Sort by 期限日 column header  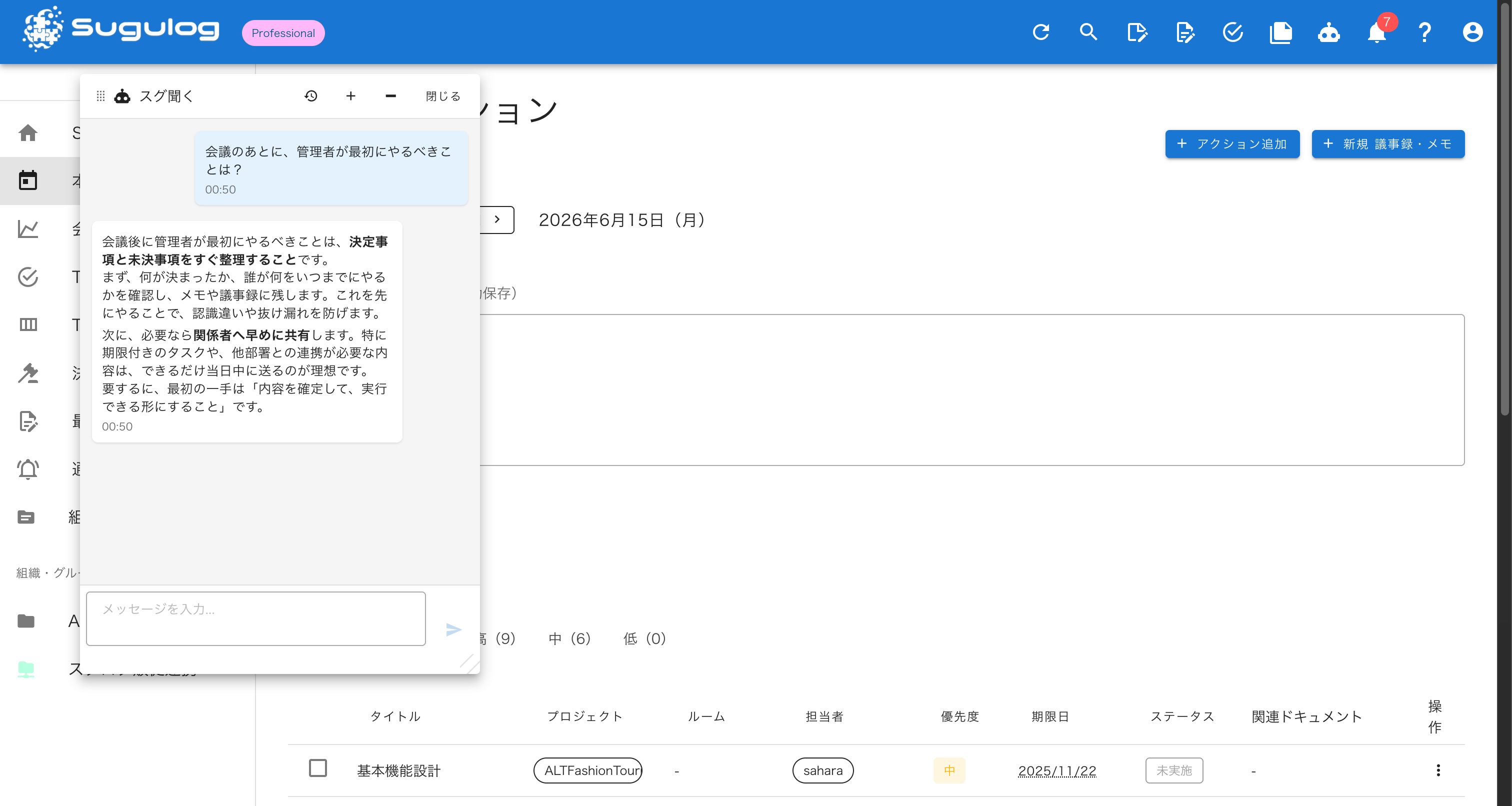tap(1050, 716)
